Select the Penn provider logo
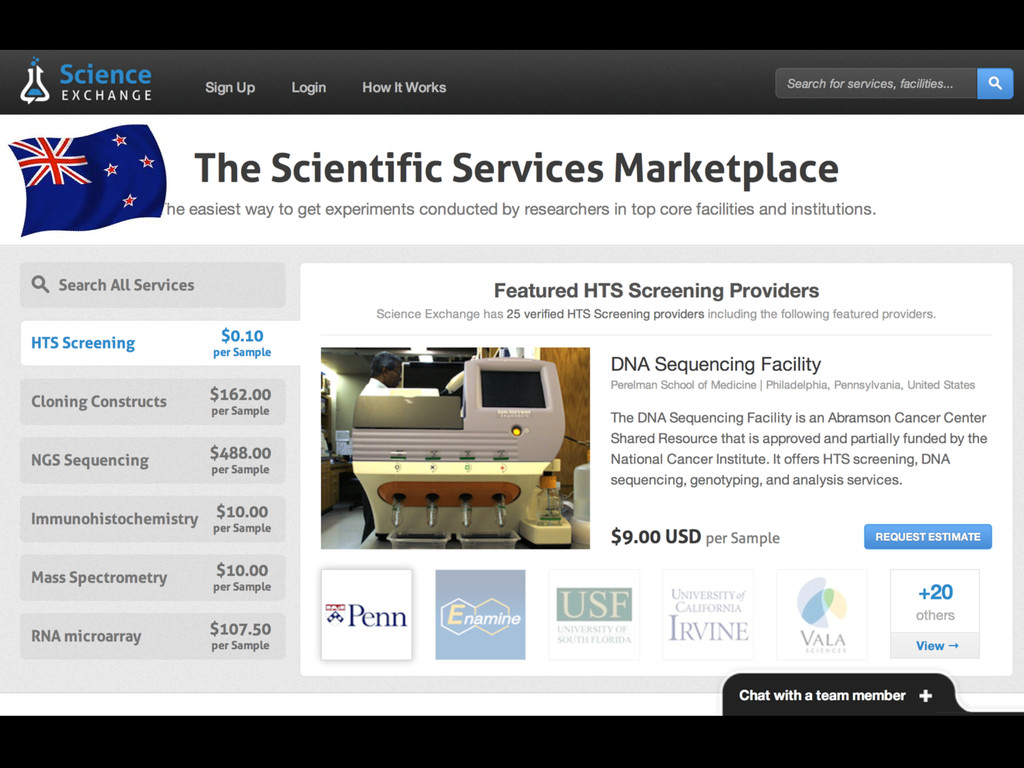This screenshot has width=1024, height=768. (366, 615)
